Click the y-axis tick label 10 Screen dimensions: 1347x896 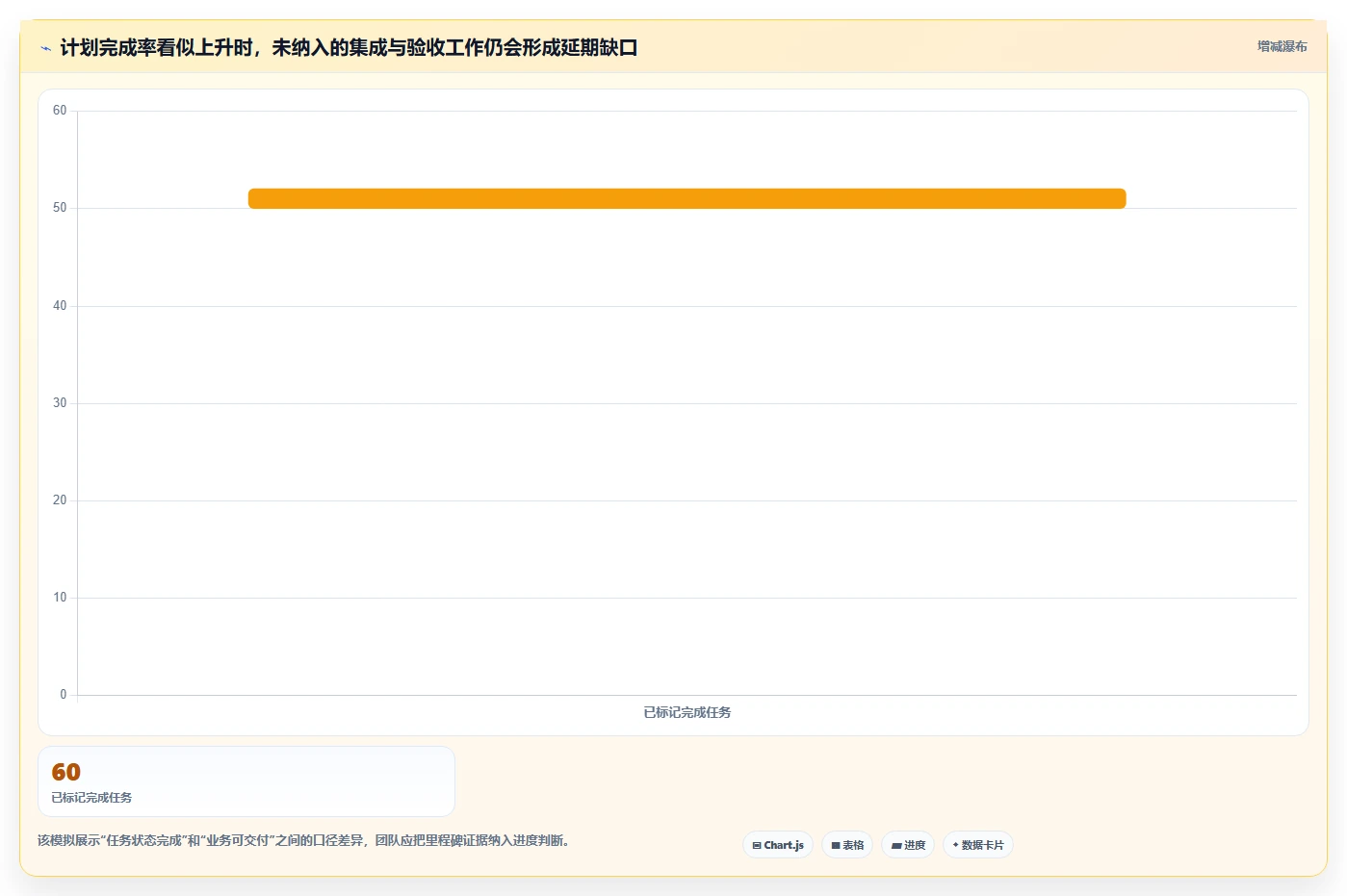pyautogui.click(x=60, y=598)
